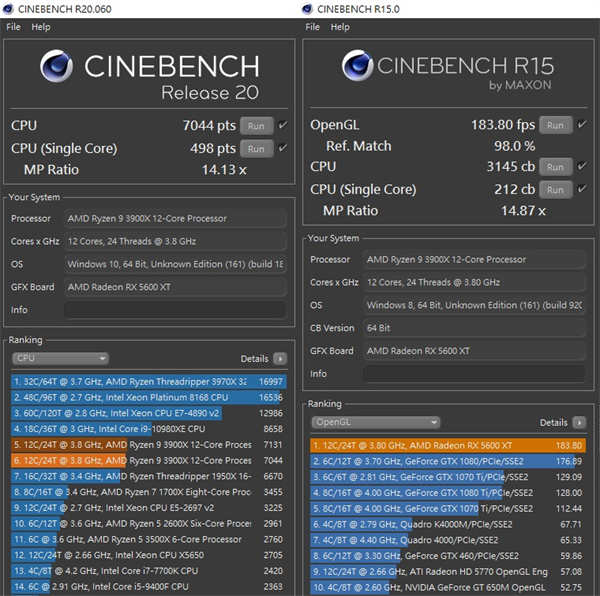Open File menu in Cinebench R15 window

[312, 27]
